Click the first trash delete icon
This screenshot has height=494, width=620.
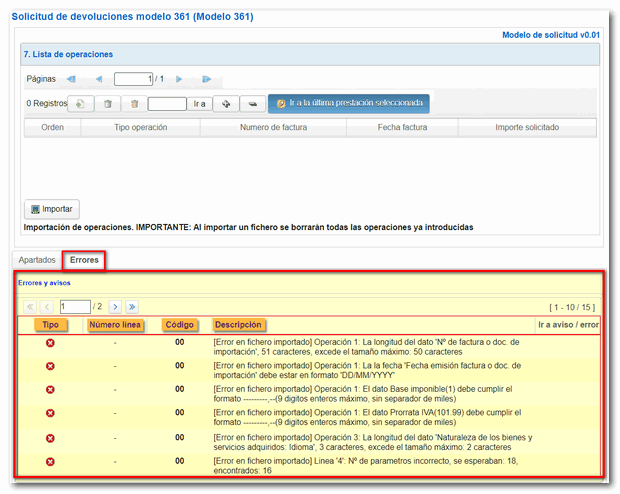click(x=108, y=103)
